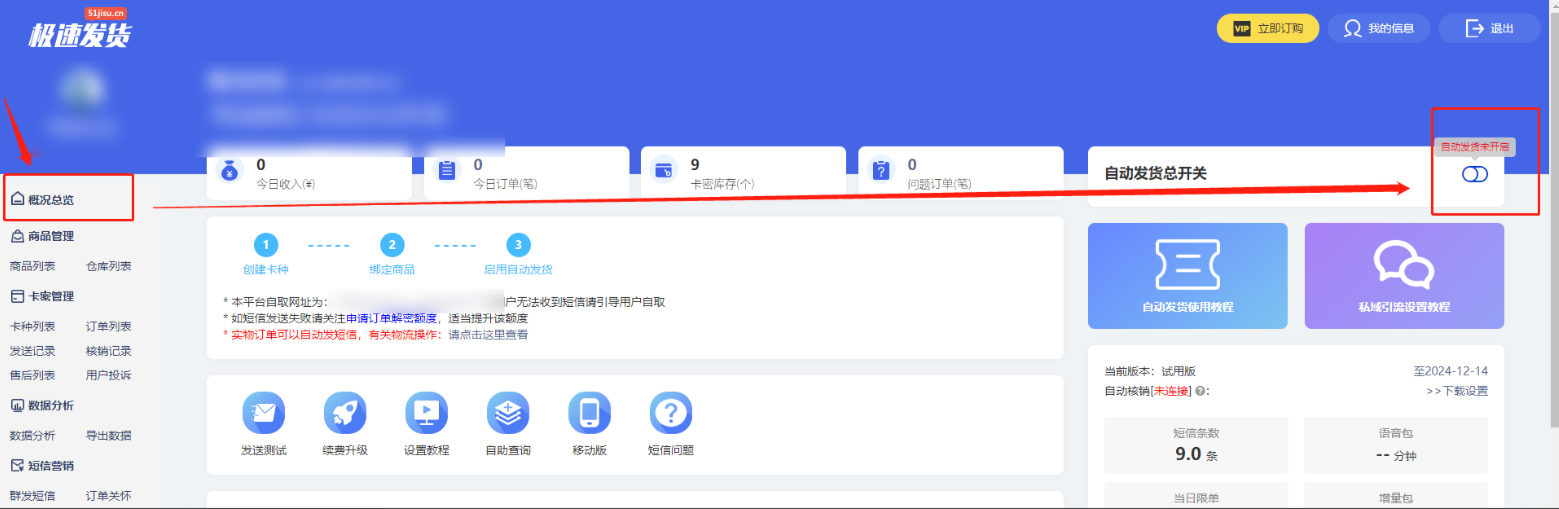This screenshot has height=509, width=1559.
Task: Click the bag icon beside 商品管理
Action: pyautogui.click(x=17, y=236)
